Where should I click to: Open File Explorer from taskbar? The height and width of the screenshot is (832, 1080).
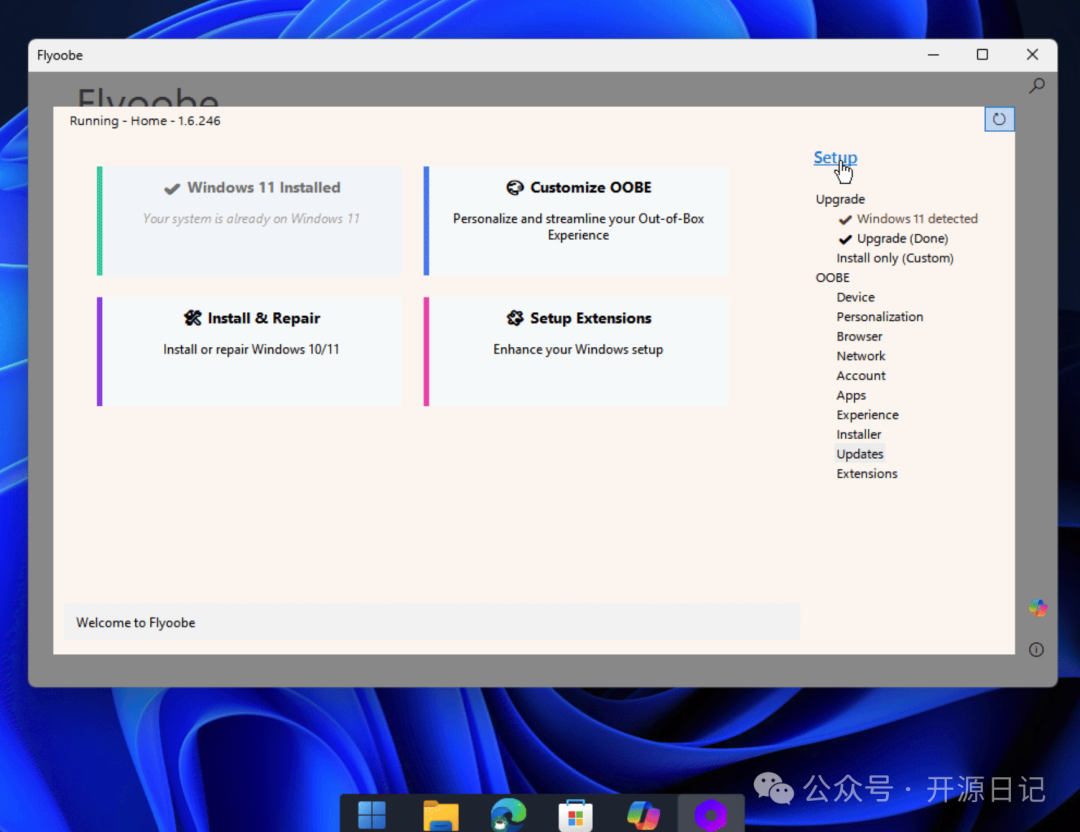click(440, 815)
